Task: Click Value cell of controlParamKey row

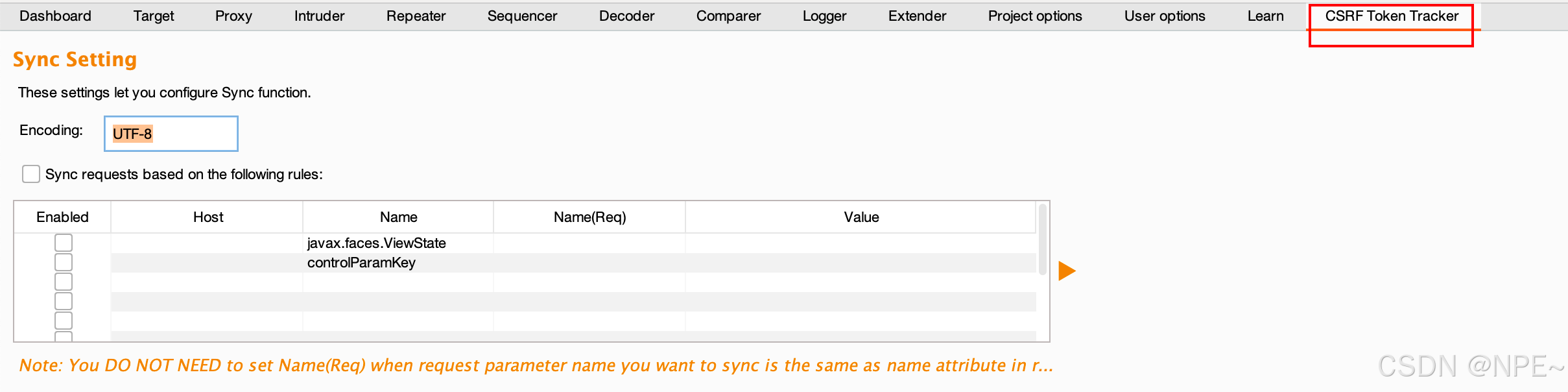Action: click(x=861, y=262)
